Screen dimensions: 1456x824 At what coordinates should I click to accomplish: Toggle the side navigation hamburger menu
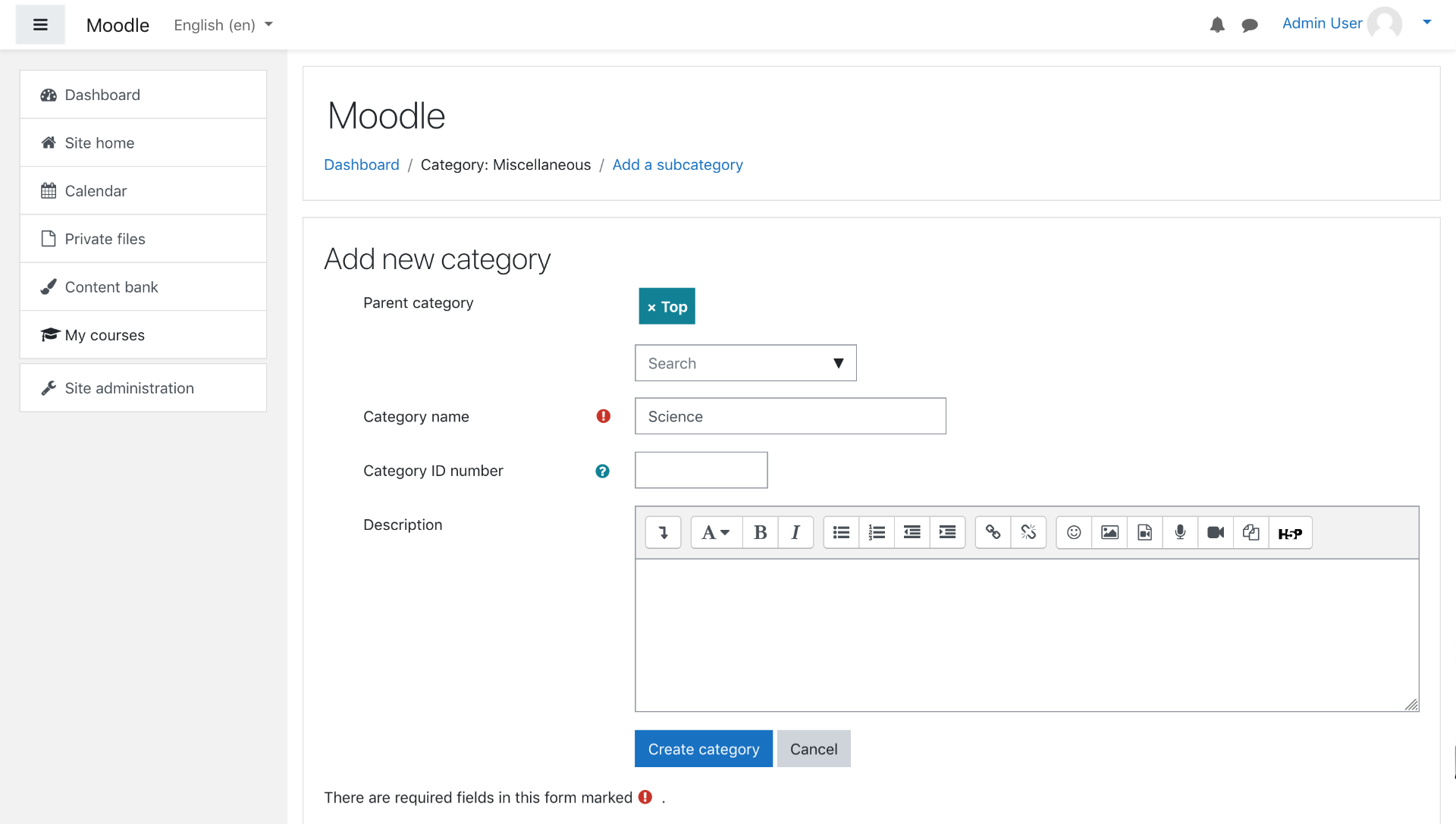click(40, 25)
